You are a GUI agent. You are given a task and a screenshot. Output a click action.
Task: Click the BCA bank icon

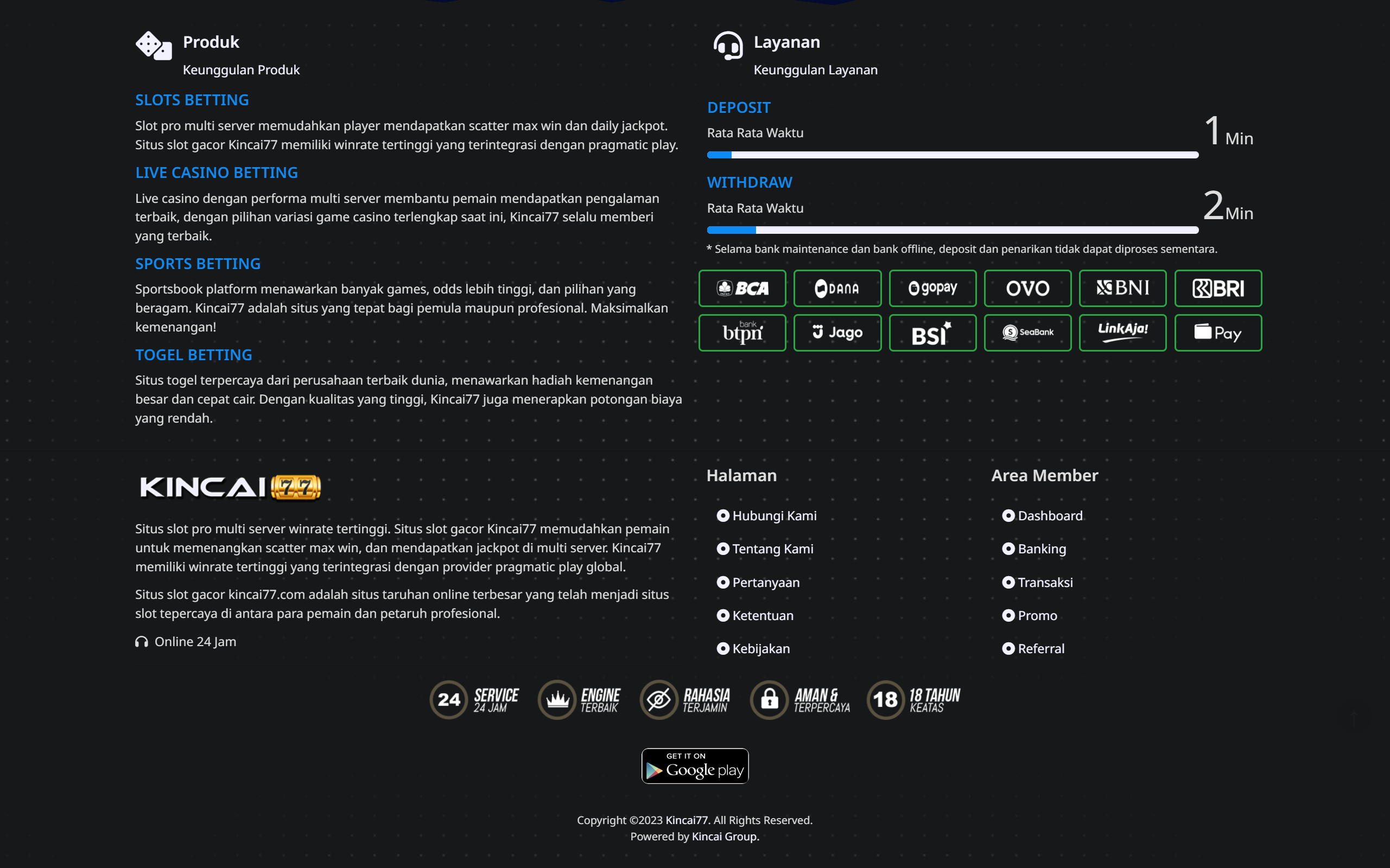pos(742,288)
